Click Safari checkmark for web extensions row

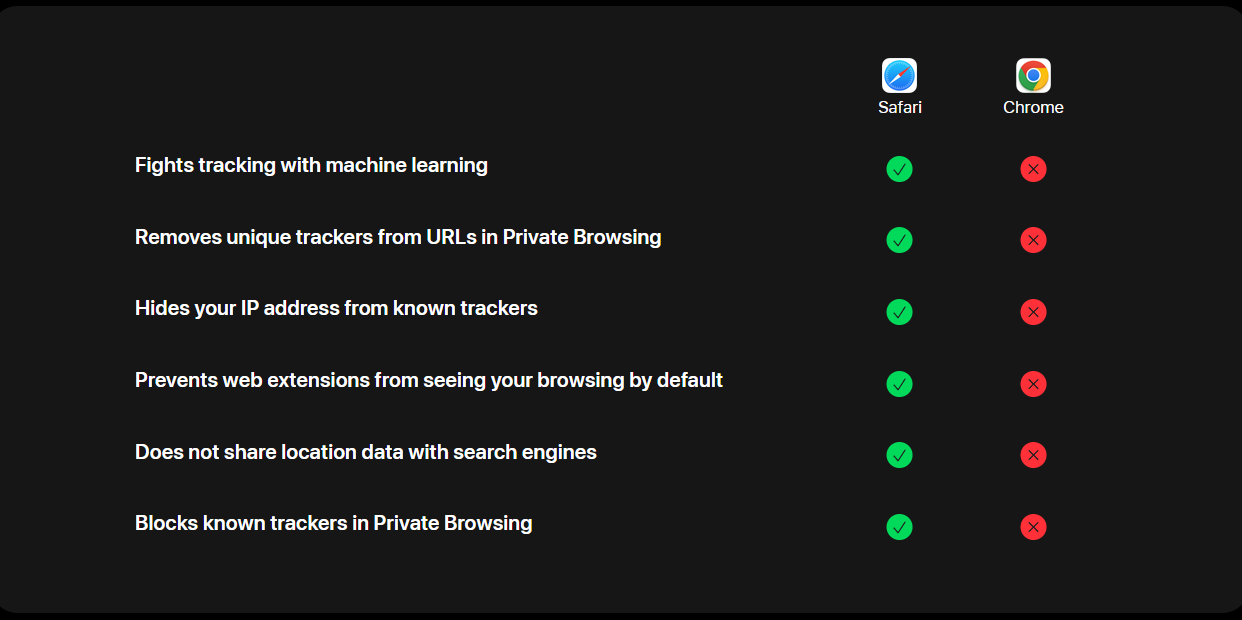[x=899, y=384]
